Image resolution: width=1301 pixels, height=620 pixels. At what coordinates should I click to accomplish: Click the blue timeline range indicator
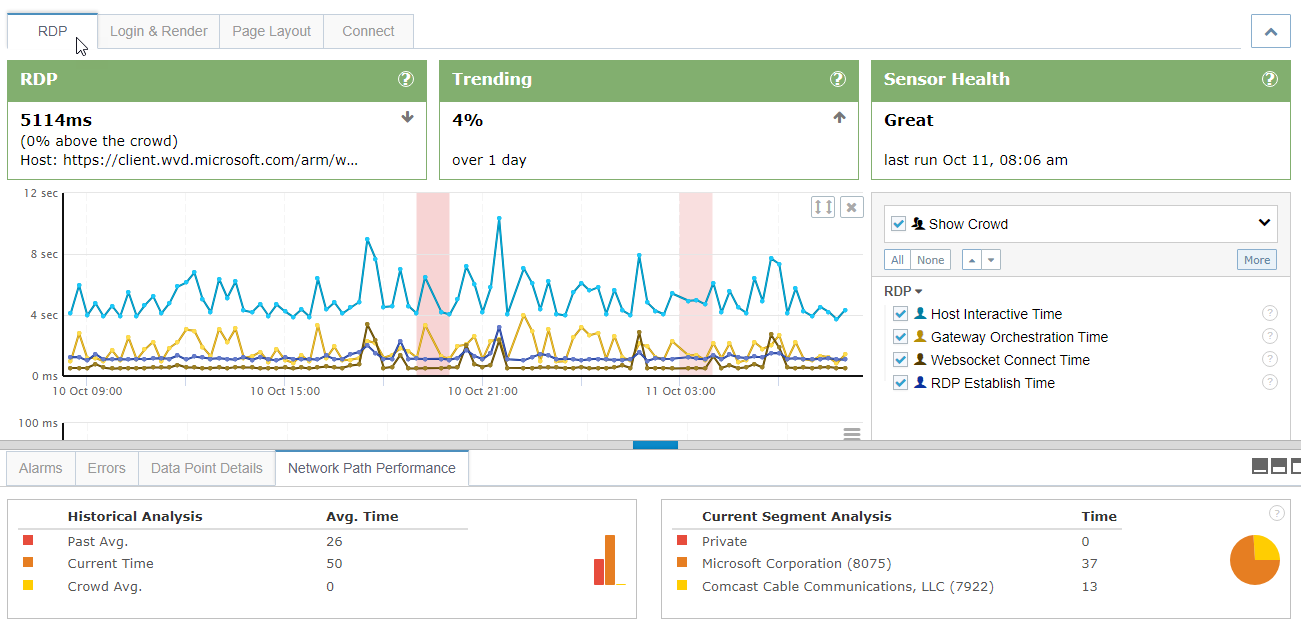click(x=655, y=446)
